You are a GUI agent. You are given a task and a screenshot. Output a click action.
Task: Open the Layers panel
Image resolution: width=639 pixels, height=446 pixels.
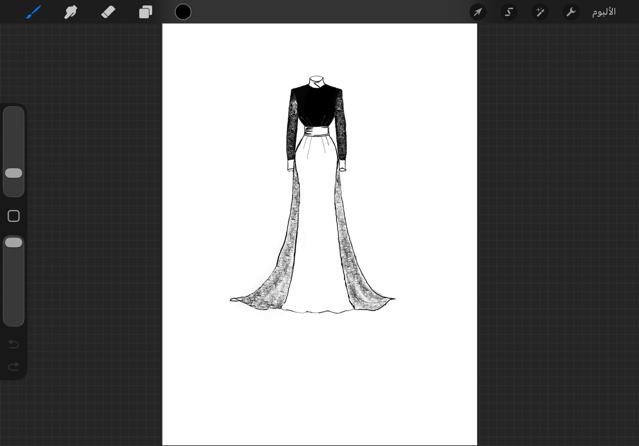coord(145,12)
